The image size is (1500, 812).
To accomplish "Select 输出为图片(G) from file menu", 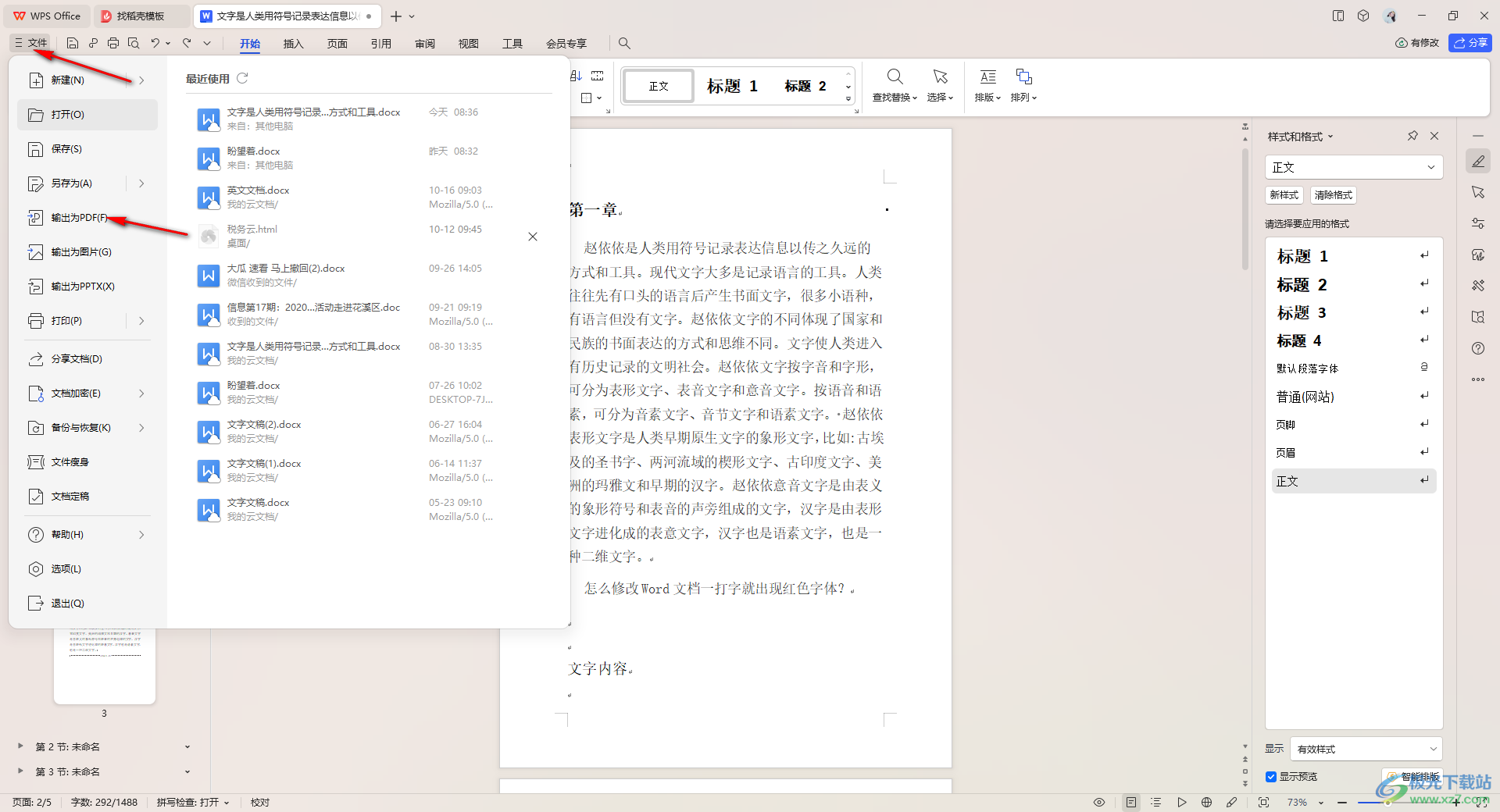I will click(x=87, y=252).
